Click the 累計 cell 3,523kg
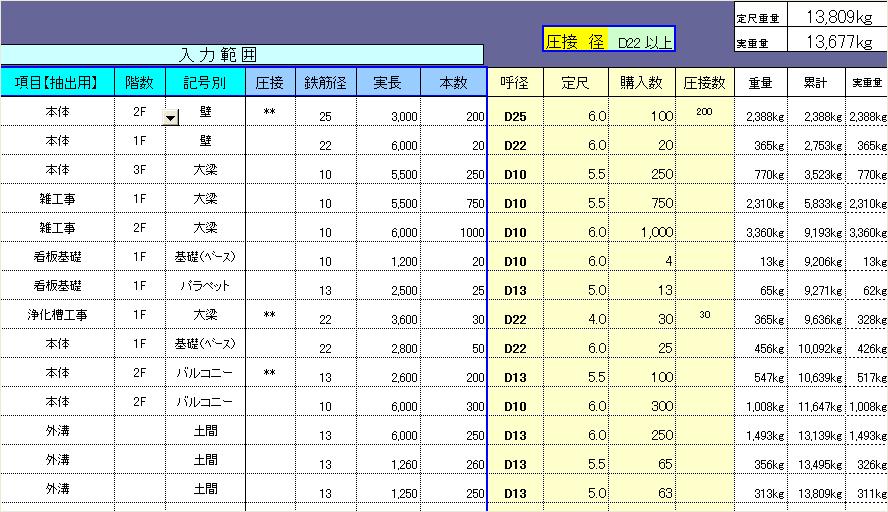Viewport: 888px width, 512px height. pos(816,169)
